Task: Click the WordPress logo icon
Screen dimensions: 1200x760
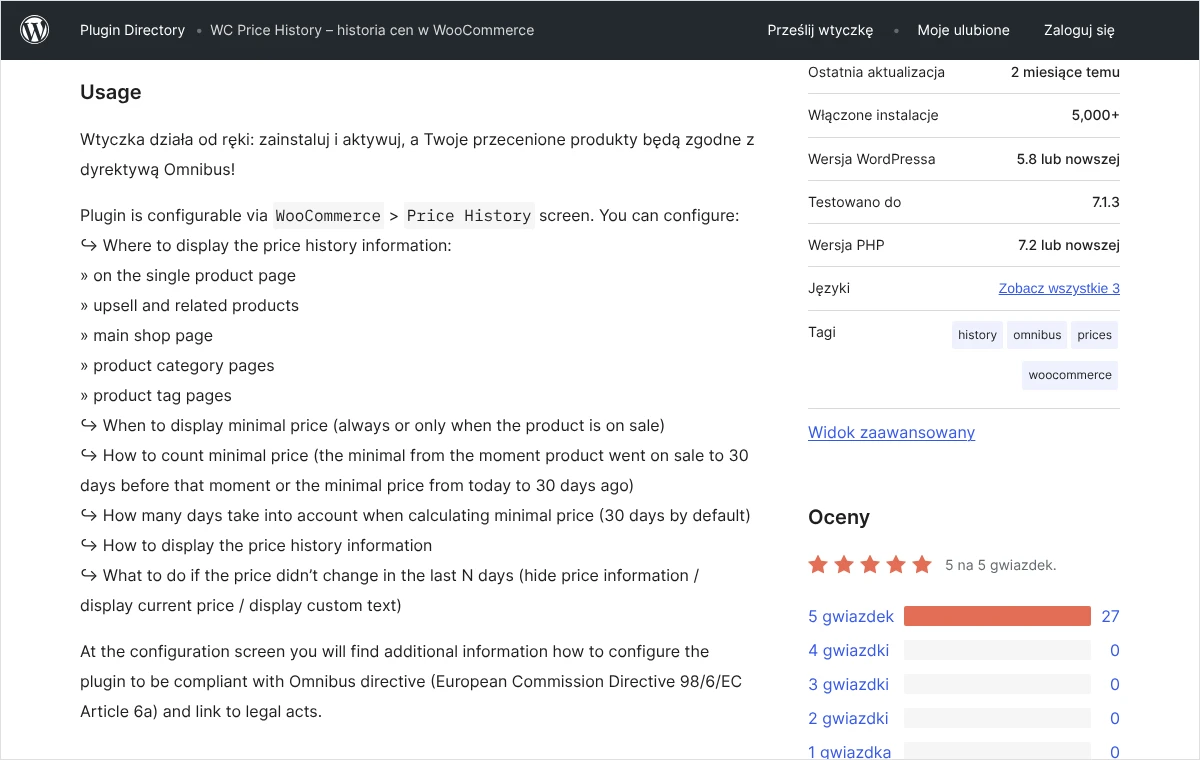Action: (x=35, y=30)
